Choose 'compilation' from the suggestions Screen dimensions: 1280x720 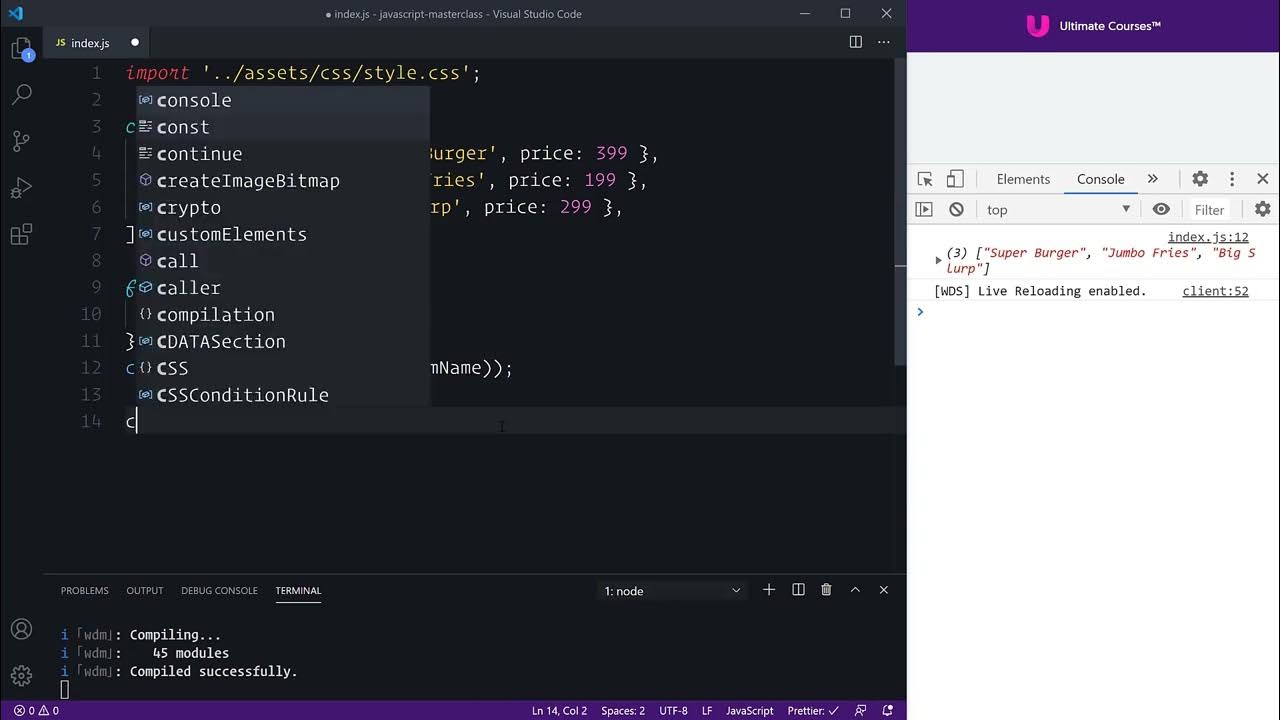pos(283,314)
